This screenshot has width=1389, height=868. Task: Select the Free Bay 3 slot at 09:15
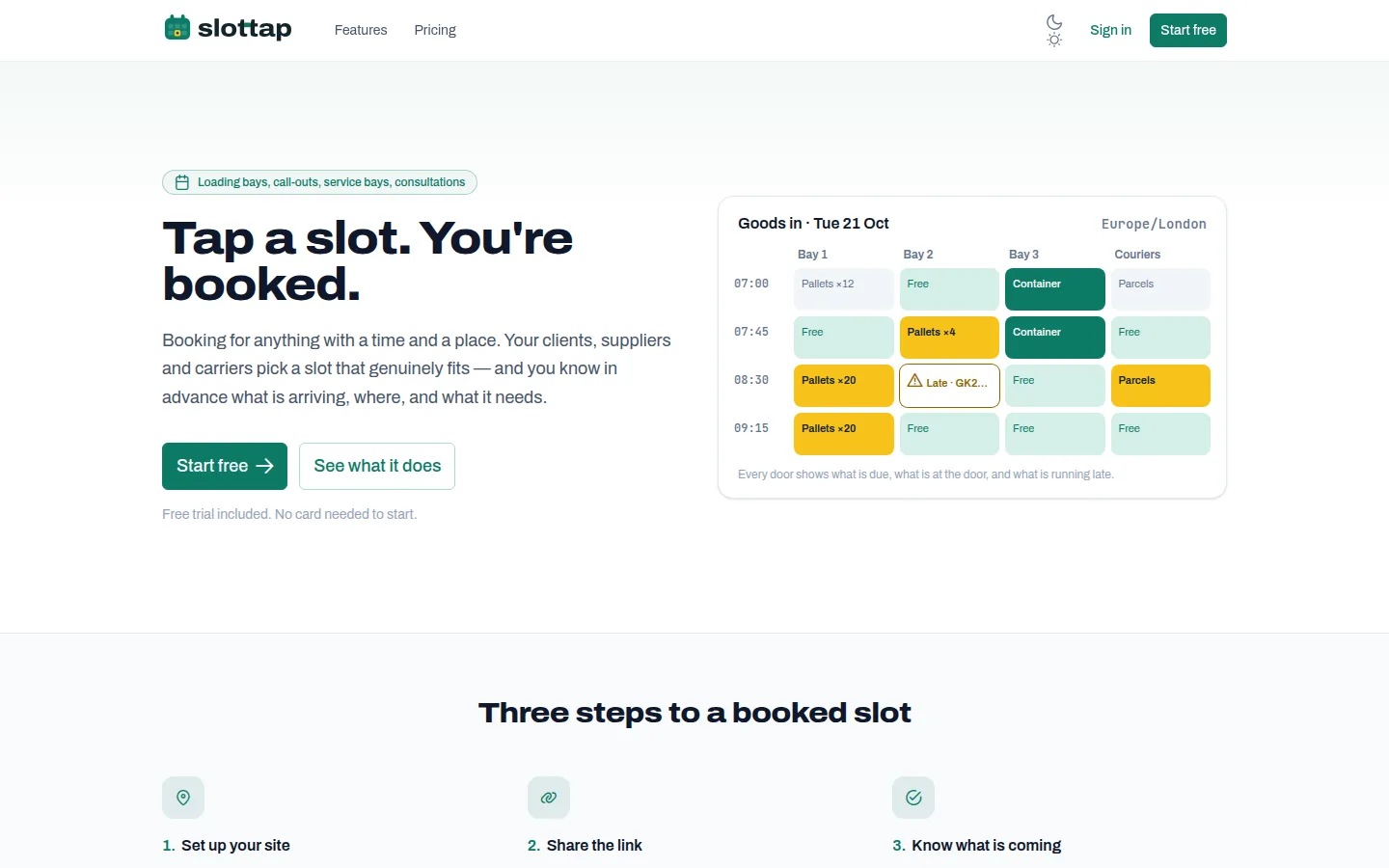pyautogui.click(x=1055, y=434)
